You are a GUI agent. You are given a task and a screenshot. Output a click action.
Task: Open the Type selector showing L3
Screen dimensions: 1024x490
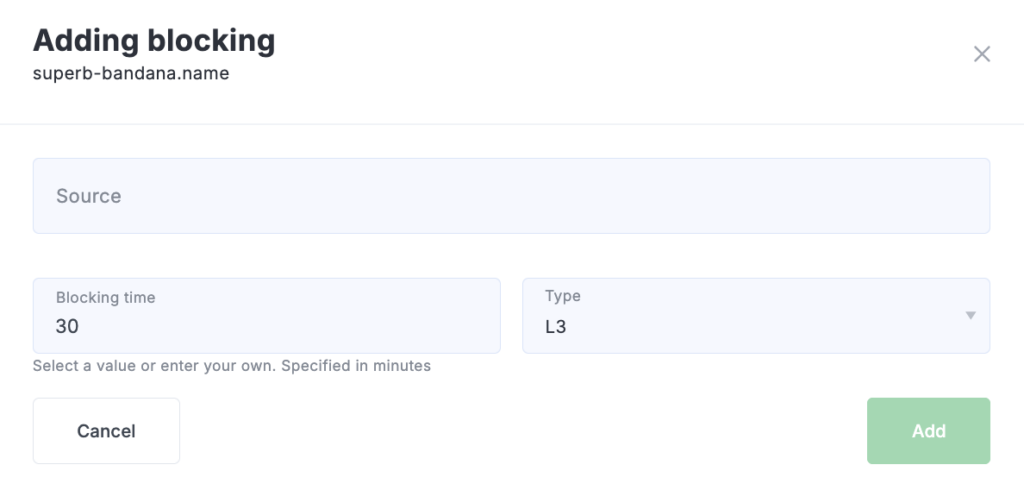tap(755, 316)
